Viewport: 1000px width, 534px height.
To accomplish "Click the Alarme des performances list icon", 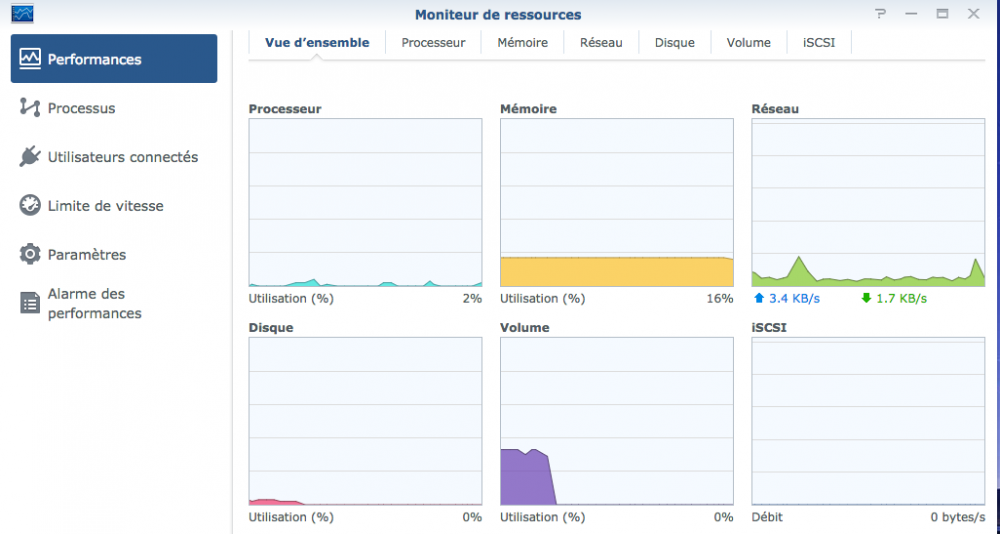I will (30, 304).
